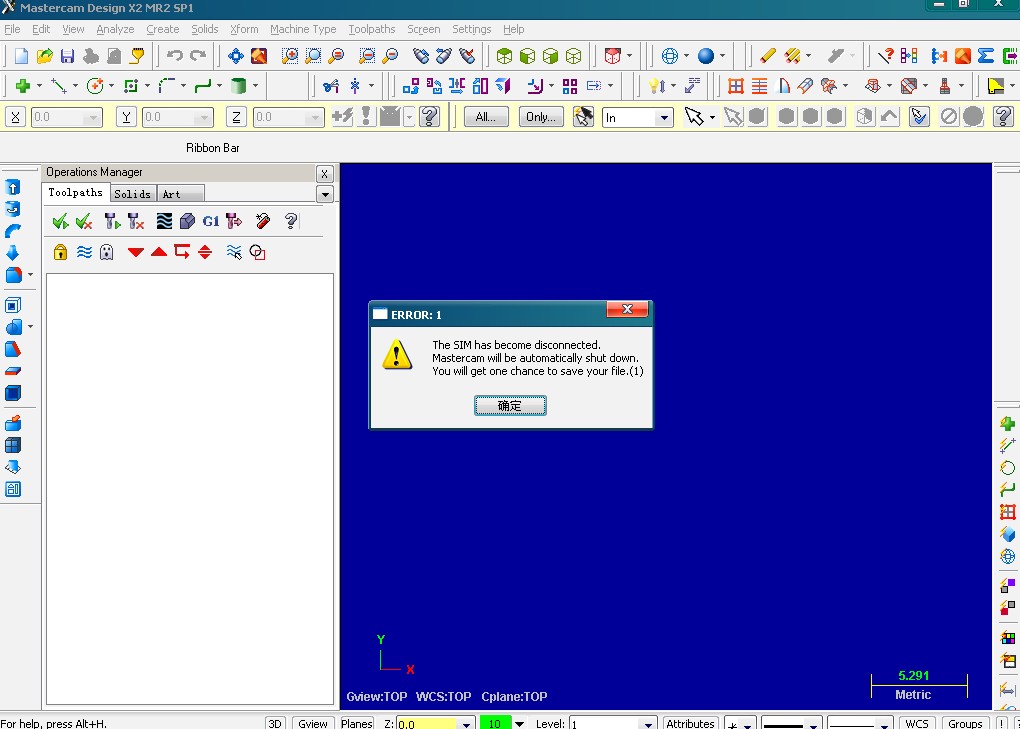This screenshot has width=1020, height=729.
Task: Open the File menu
Action: pos(12,29)
